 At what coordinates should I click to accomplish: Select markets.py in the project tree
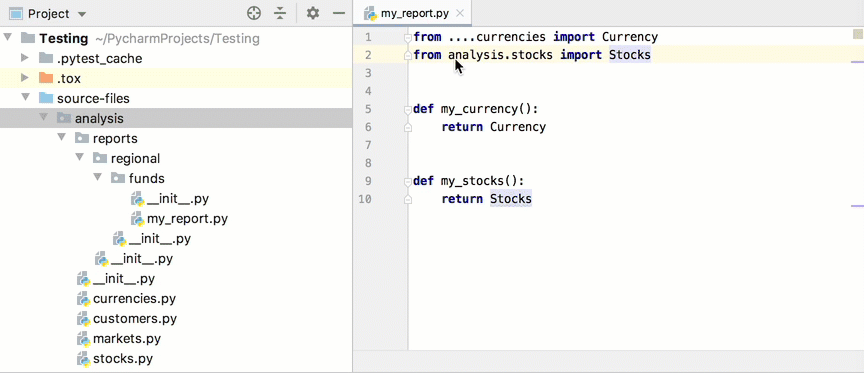click(x=127, y=338)
